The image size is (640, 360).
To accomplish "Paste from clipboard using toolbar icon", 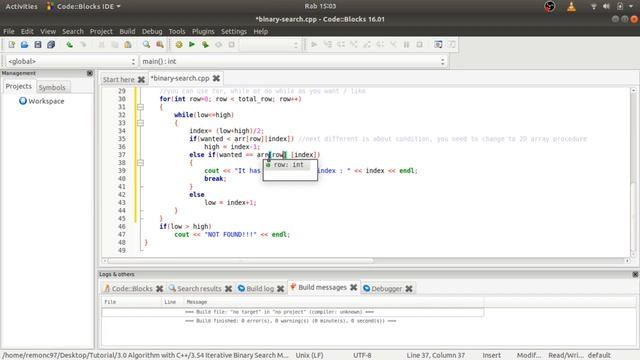I will tap(128, 44).
